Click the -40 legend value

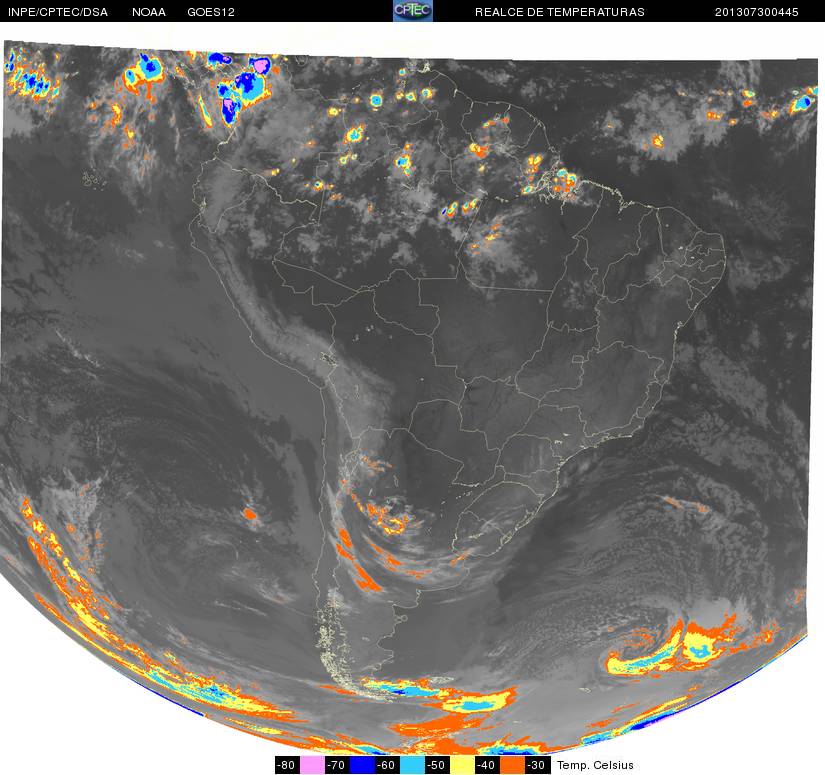488,765
